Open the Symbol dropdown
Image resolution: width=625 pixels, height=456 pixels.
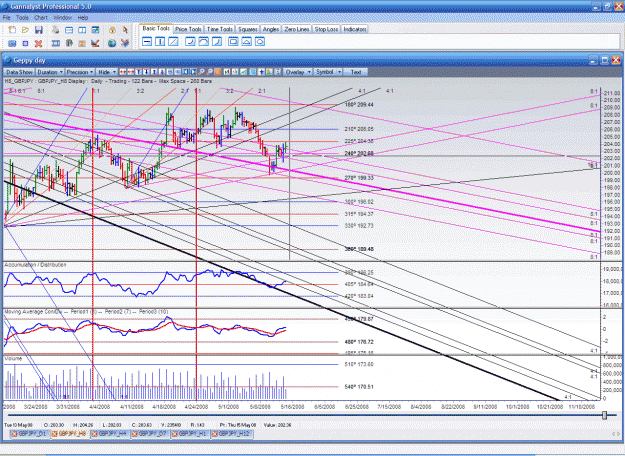tap(328, 72)
